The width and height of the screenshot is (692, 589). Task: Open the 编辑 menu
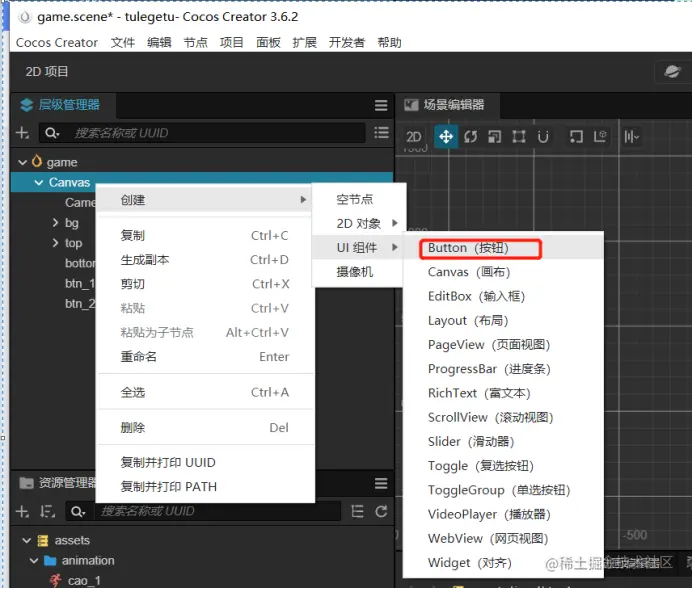point(159,42)
